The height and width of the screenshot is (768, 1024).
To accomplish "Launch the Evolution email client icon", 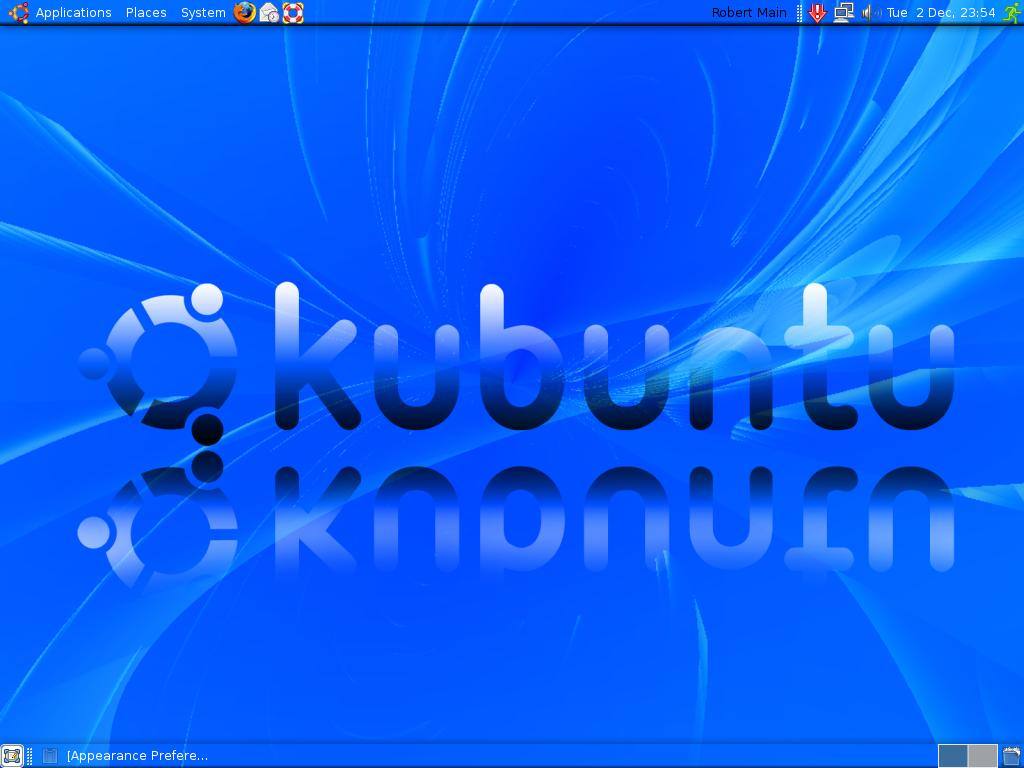I will [x=268, y=13].
